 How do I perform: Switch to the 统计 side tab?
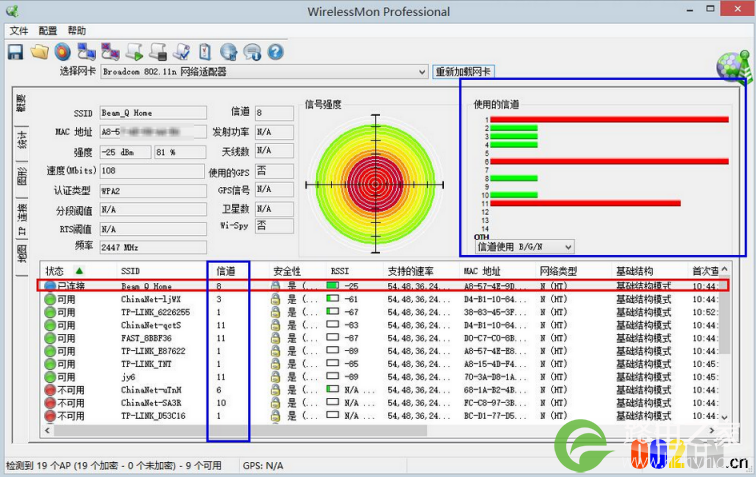[22, 139]
